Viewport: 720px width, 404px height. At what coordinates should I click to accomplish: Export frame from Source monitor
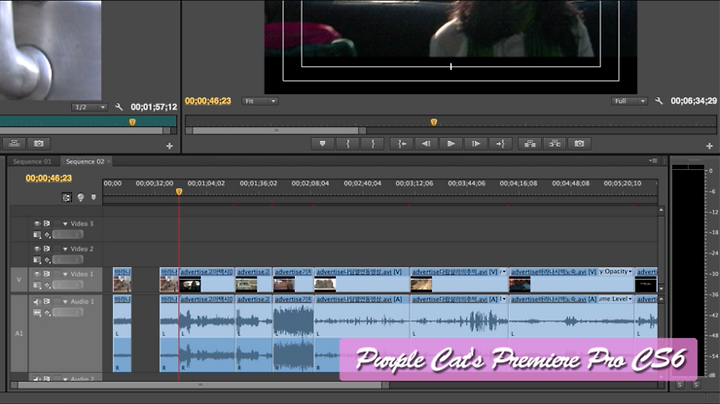point(39,144)
